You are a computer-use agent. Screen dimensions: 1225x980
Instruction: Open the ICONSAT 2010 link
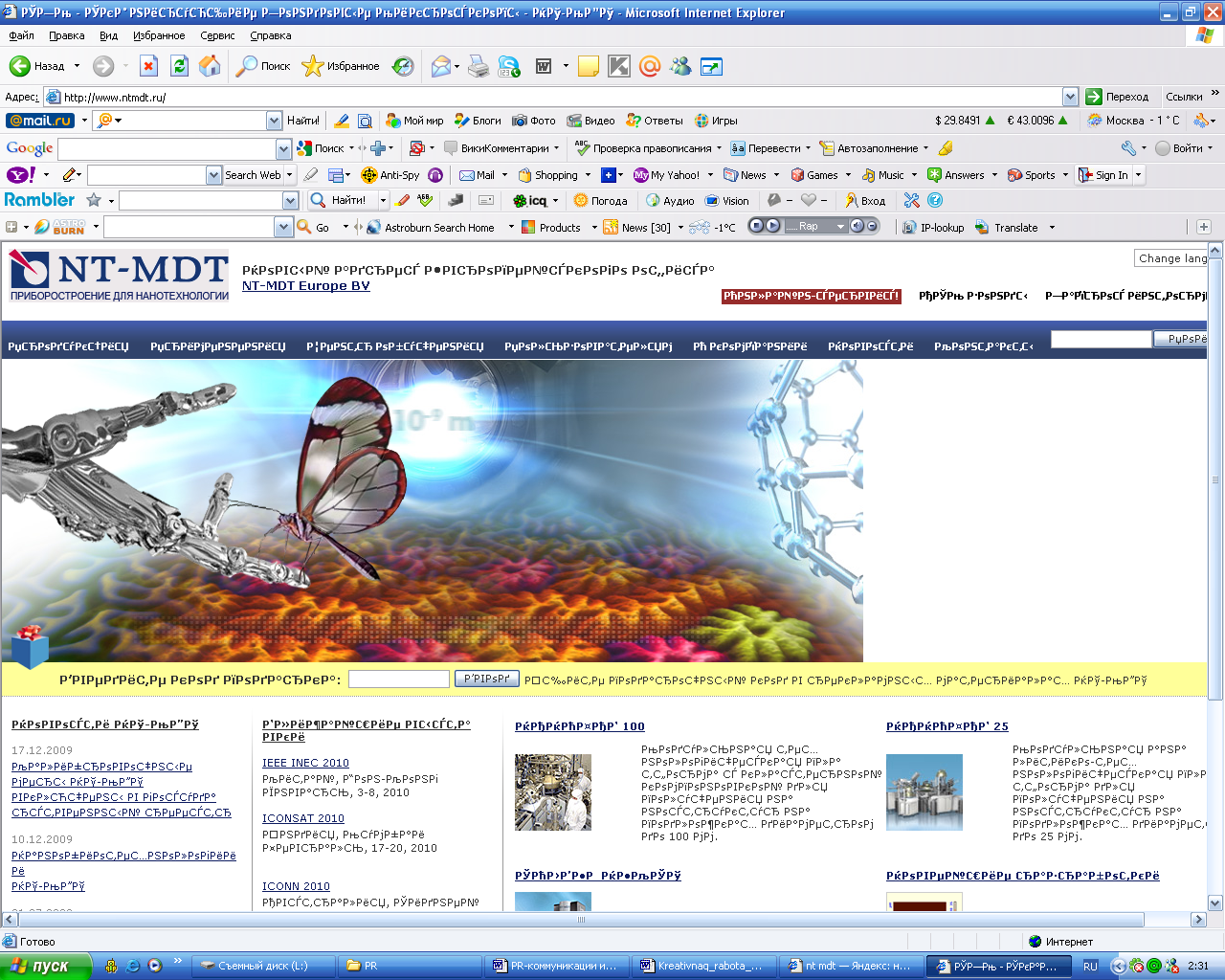pos(303,818)
